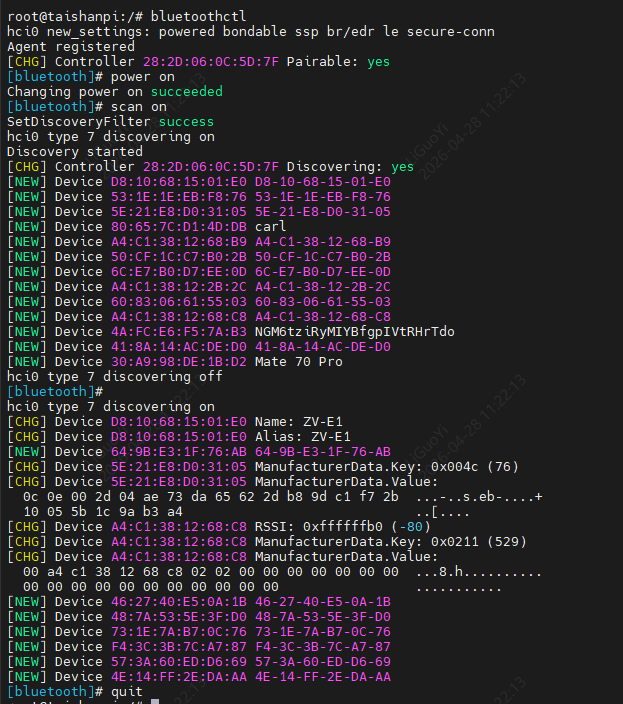The image size is (623, 704).
Task: Click the device name NGM6tziRyMIYBfgpIVtRHrTdo
Action: tap(354, 332)
